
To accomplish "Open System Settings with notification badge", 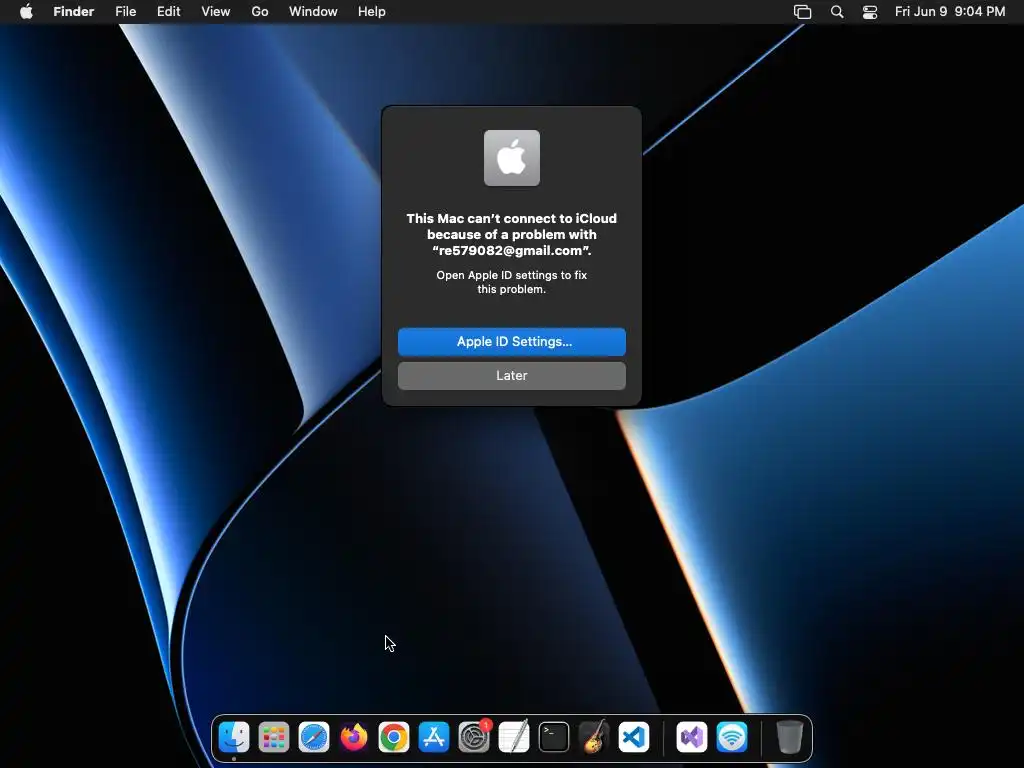I will [x=474, y=737].
